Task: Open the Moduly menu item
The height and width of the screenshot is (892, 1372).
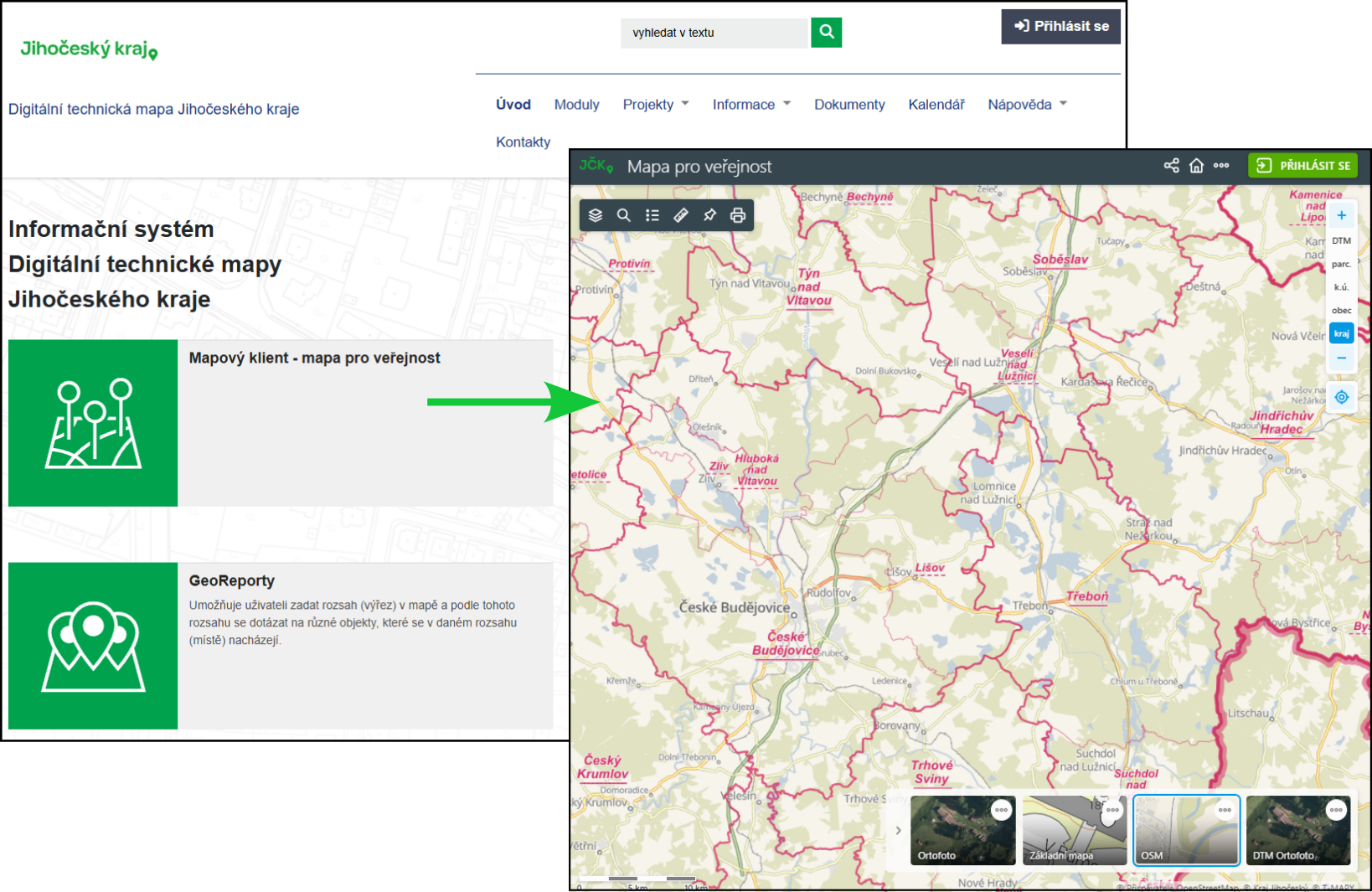Action: 576,105
